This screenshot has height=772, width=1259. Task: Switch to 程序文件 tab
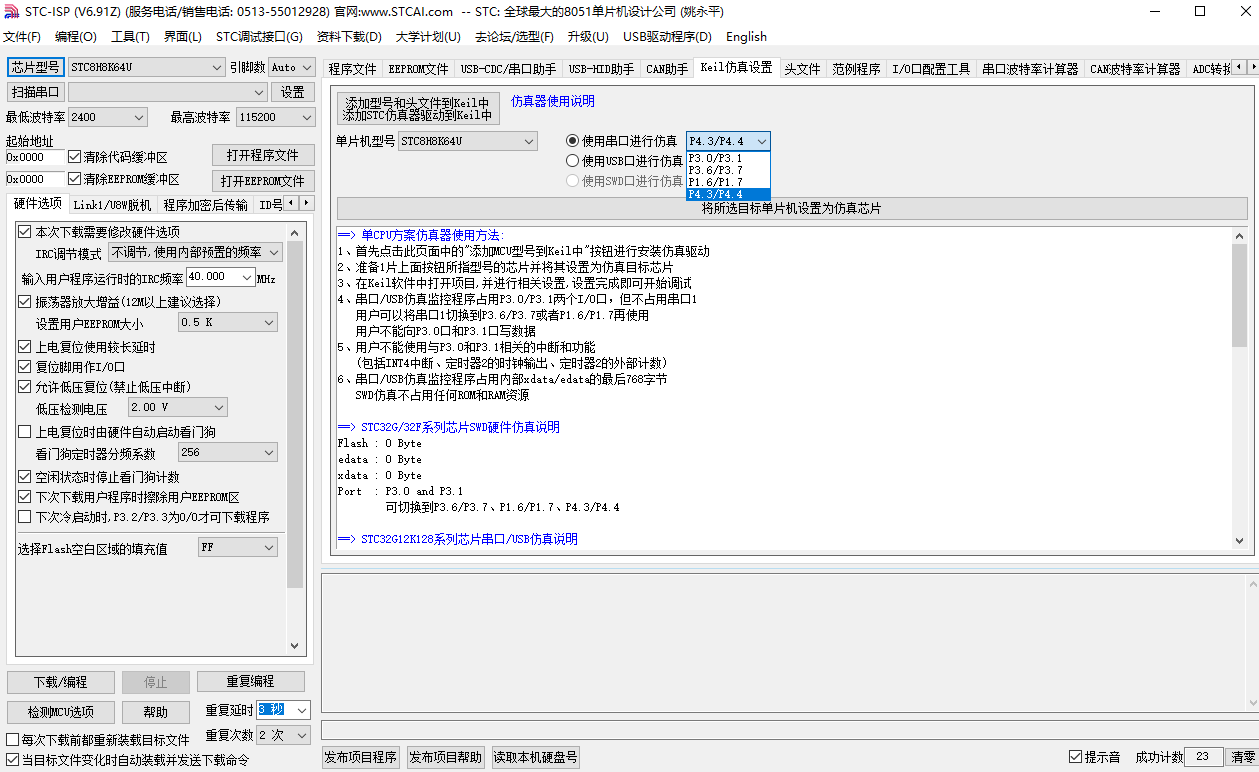tap(352, 69)
